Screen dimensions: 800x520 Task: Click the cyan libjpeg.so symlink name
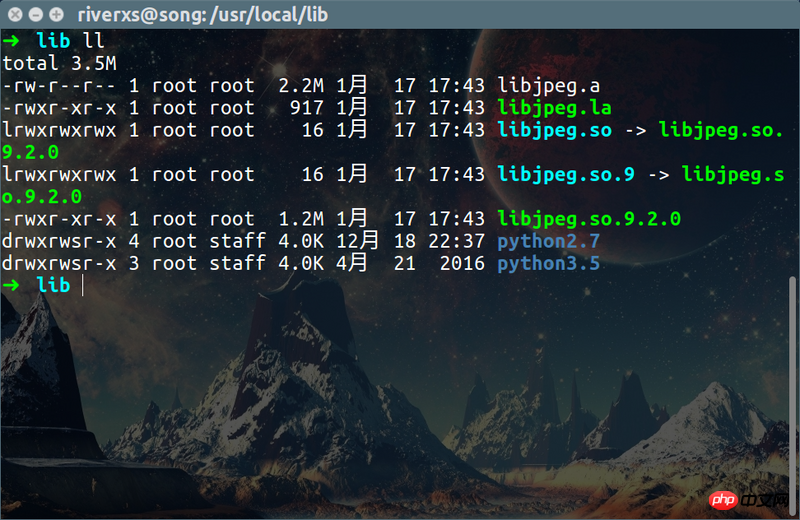click(555, 130)
